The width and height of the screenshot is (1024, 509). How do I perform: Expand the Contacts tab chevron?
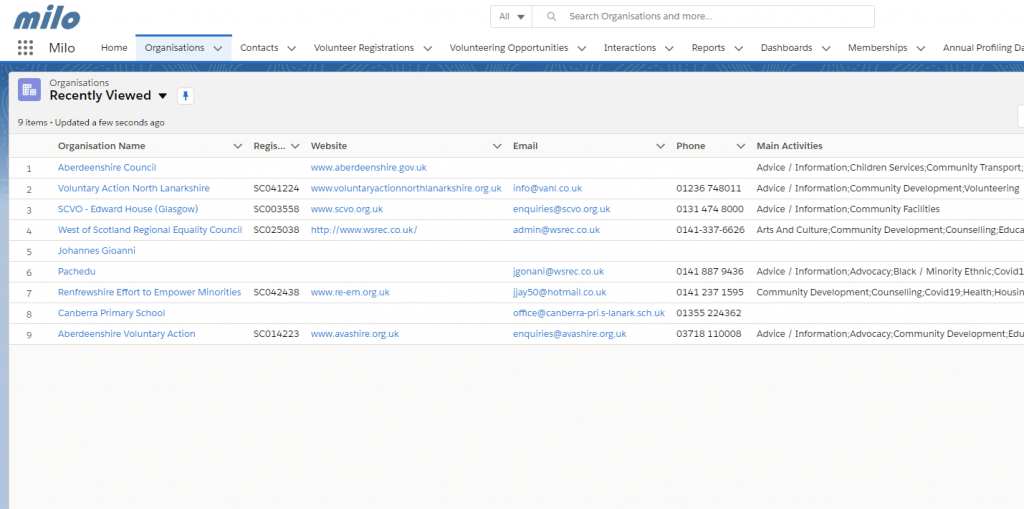(292, 48)
